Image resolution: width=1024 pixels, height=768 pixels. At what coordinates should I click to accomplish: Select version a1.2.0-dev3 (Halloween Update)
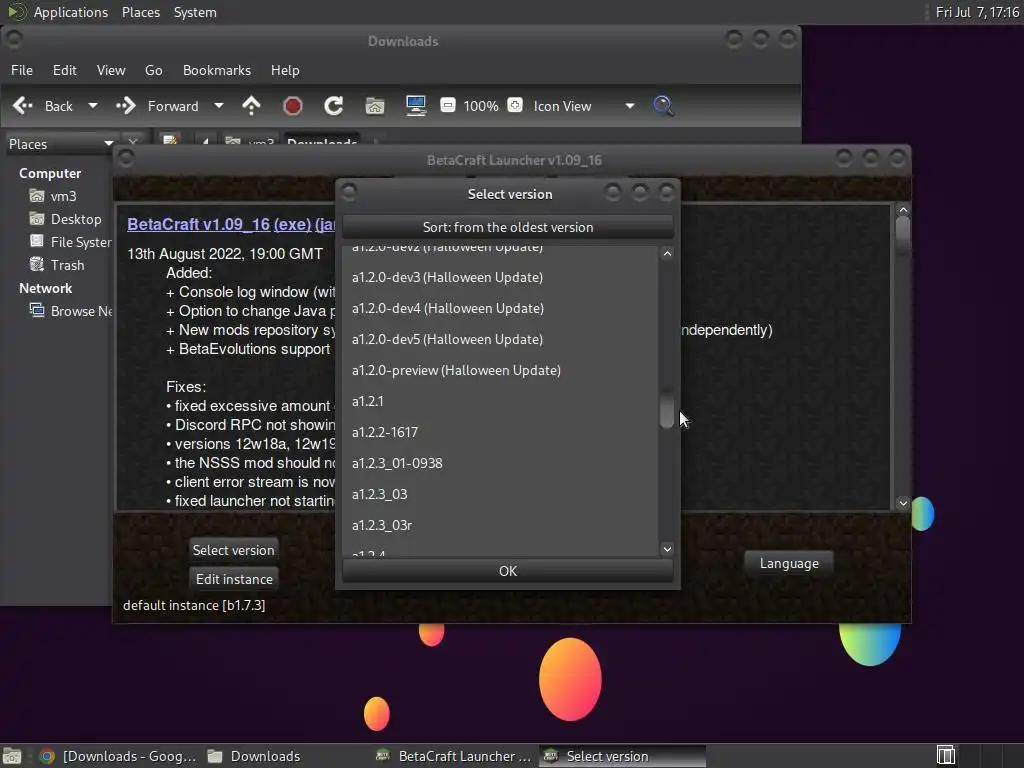tap(500, 278)
